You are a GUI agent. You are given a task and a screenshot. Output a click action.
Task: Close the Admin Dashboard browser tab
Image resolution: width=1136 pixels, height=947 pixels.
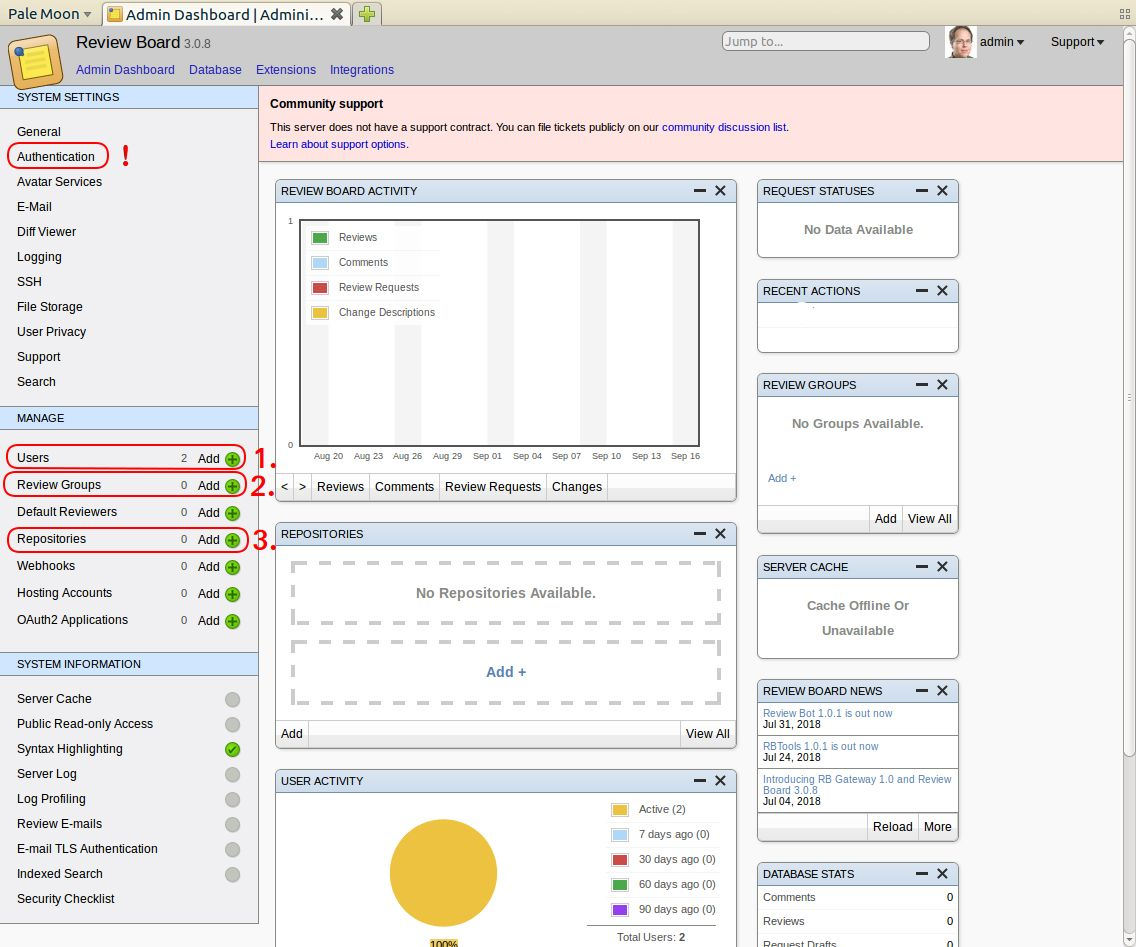pyautogui.click(x=336, y=14)
